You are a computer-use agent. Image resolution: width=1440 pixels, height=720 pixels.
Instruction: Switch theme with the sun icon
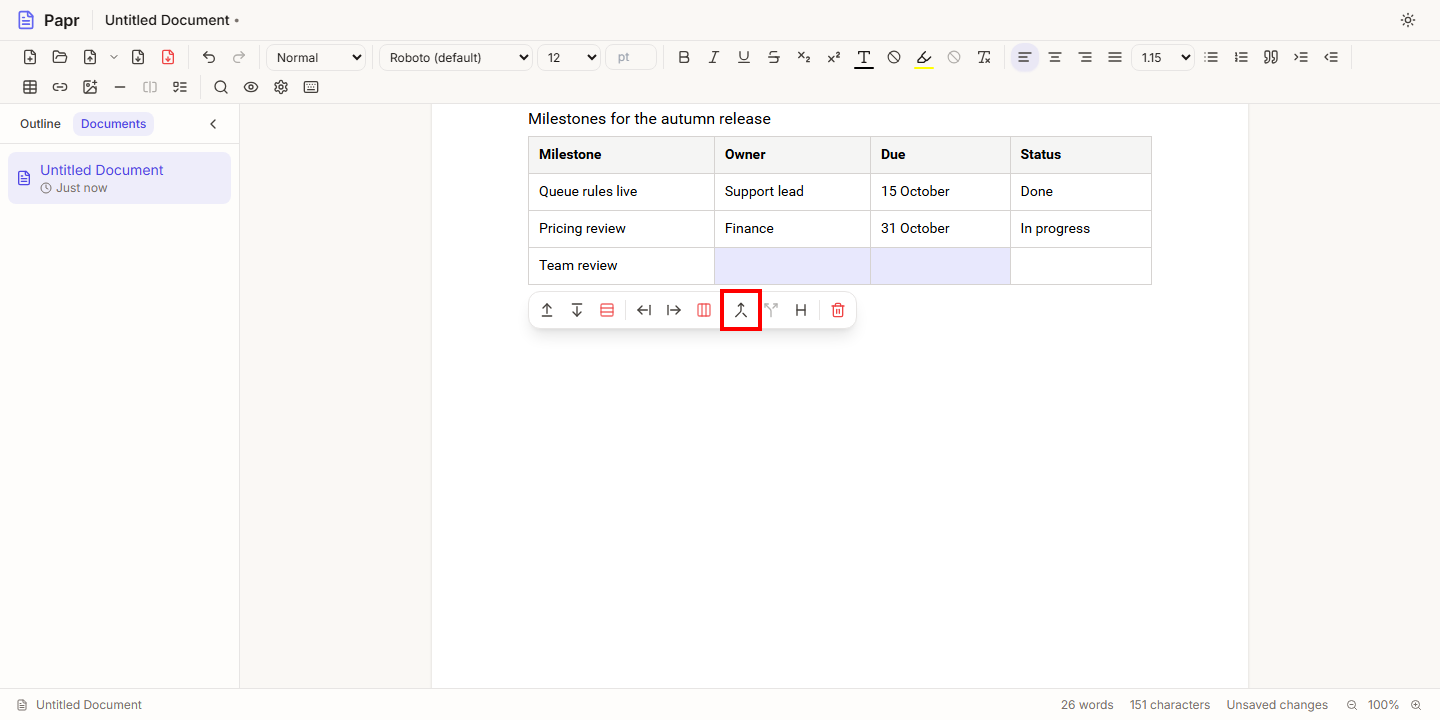coord(1408,20)
